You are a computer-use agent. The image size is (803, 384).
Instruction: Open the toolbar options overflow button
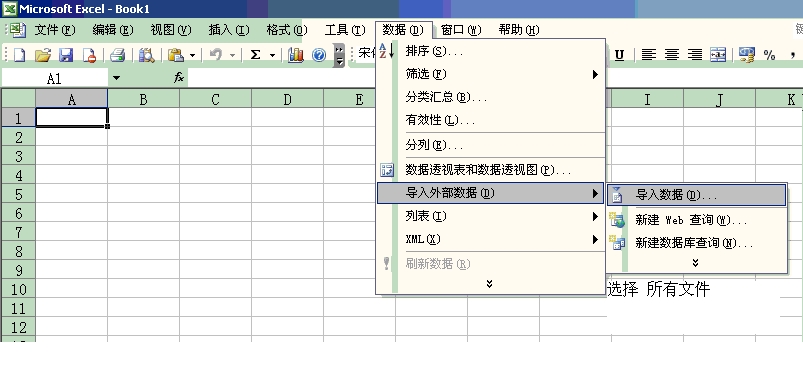339,55
